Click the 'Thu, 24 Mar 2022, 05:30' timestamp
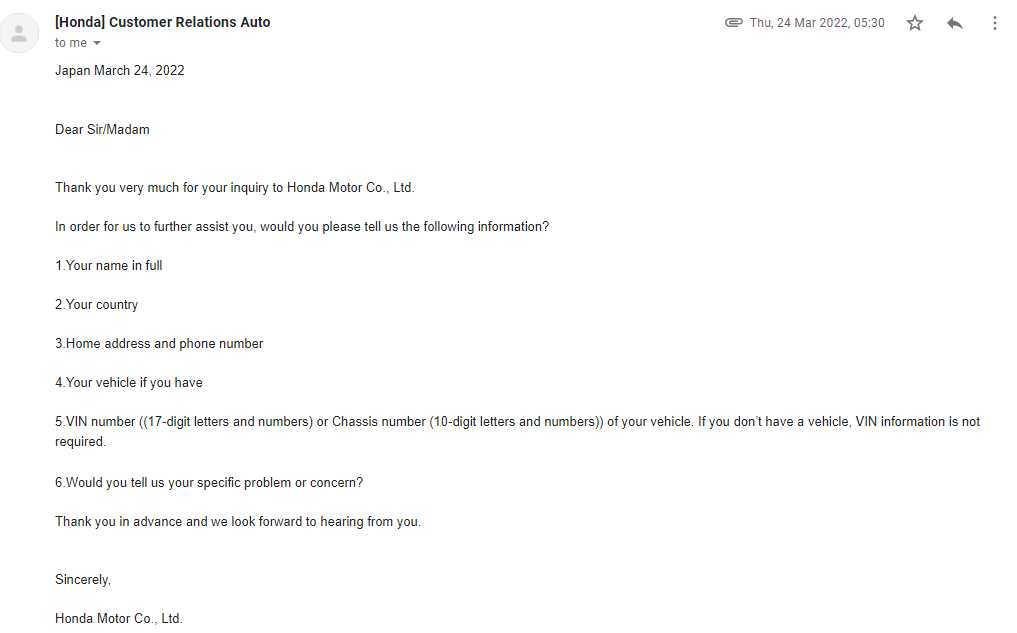 (817, 23)
